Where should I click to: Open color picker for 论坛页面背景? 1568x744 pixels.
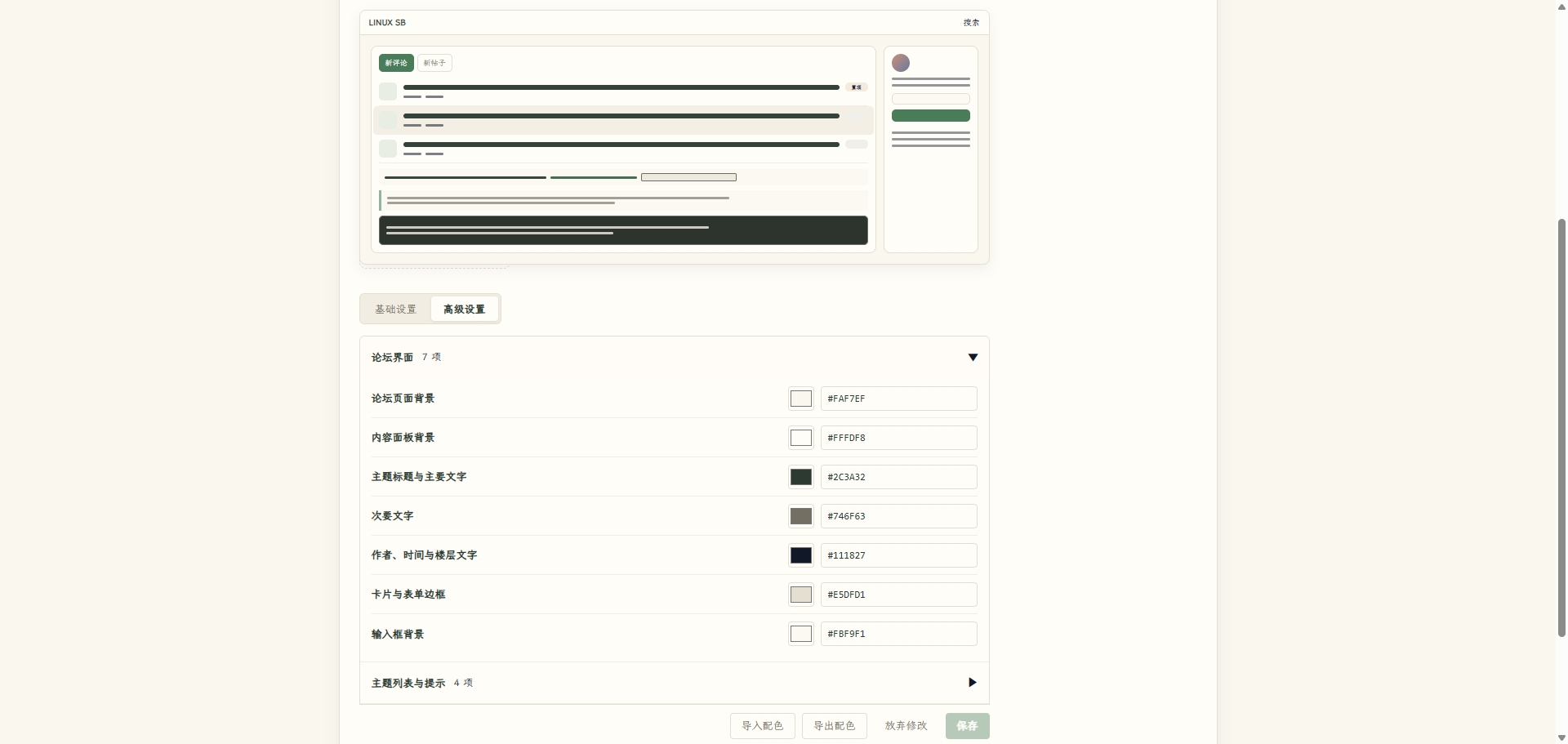[x=801, y=399]
